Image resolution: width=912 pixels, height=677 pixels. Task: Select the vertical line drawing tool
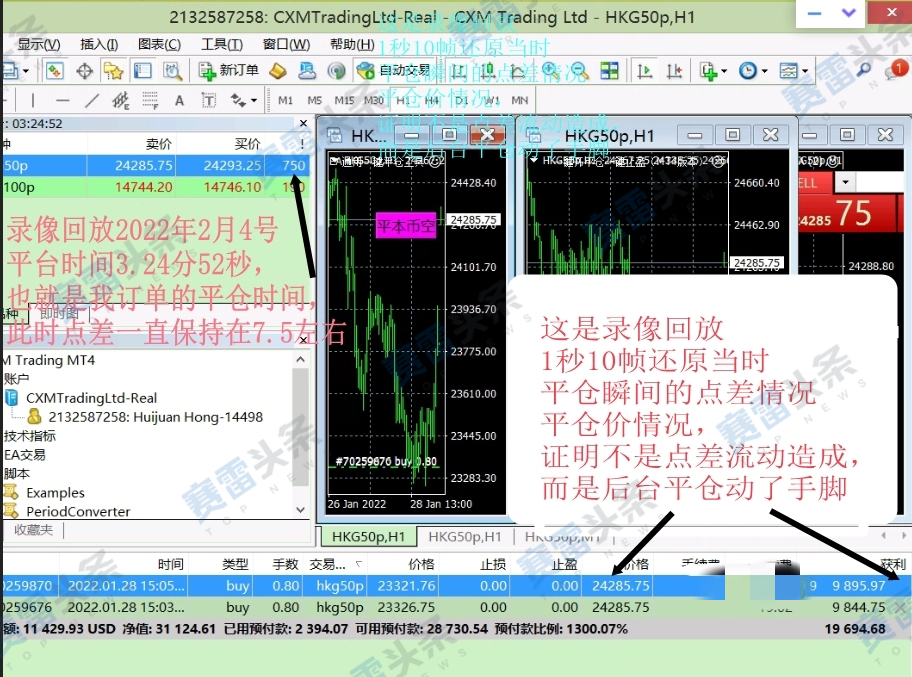[x=33, y=101]
